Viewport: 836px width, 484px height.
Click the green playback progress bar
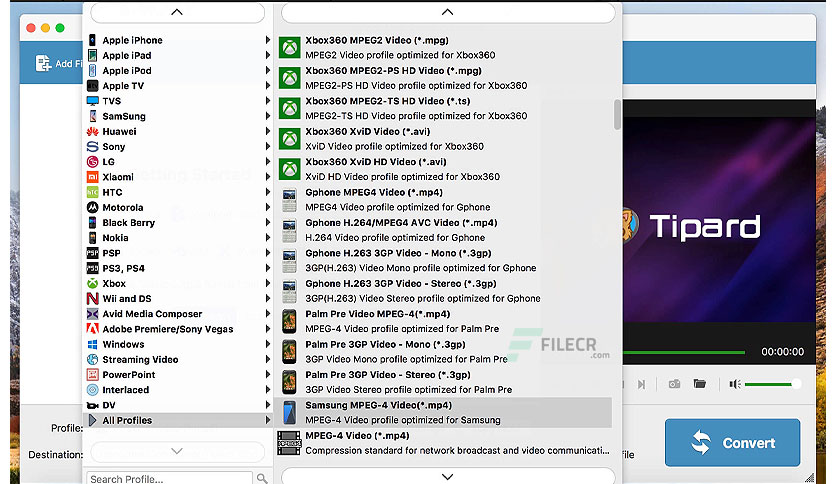(684, 352)
